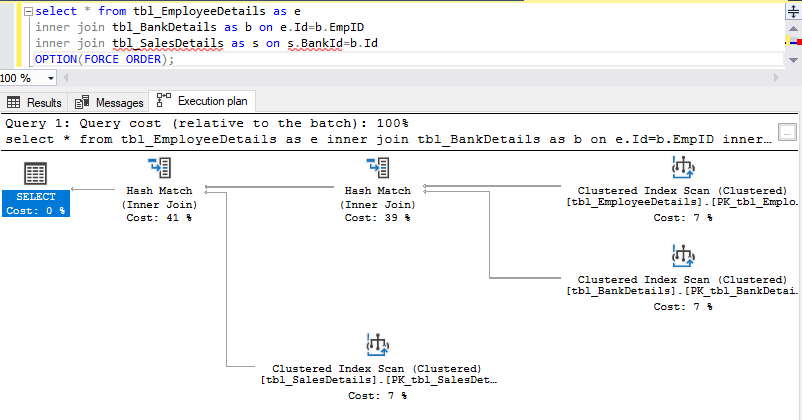Click the horizontal scrollbar right arrow
This screenshot has width=802, height=420.
(x=776, y=78)
